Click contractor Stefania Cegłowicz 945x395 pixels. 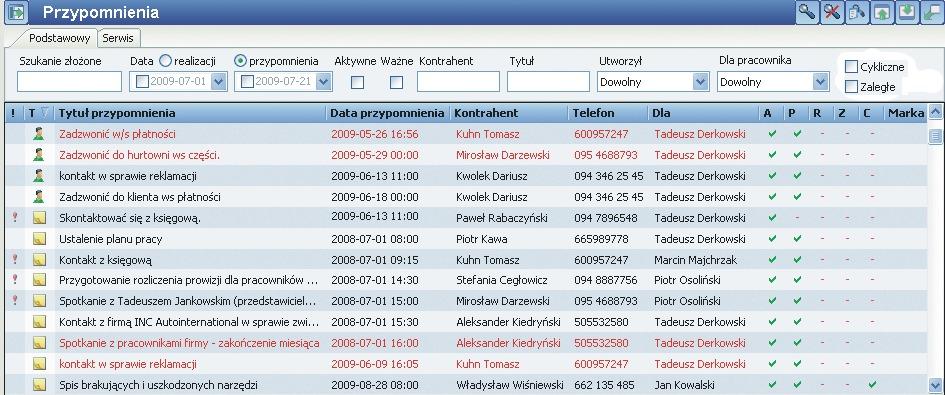coord(501,280)
